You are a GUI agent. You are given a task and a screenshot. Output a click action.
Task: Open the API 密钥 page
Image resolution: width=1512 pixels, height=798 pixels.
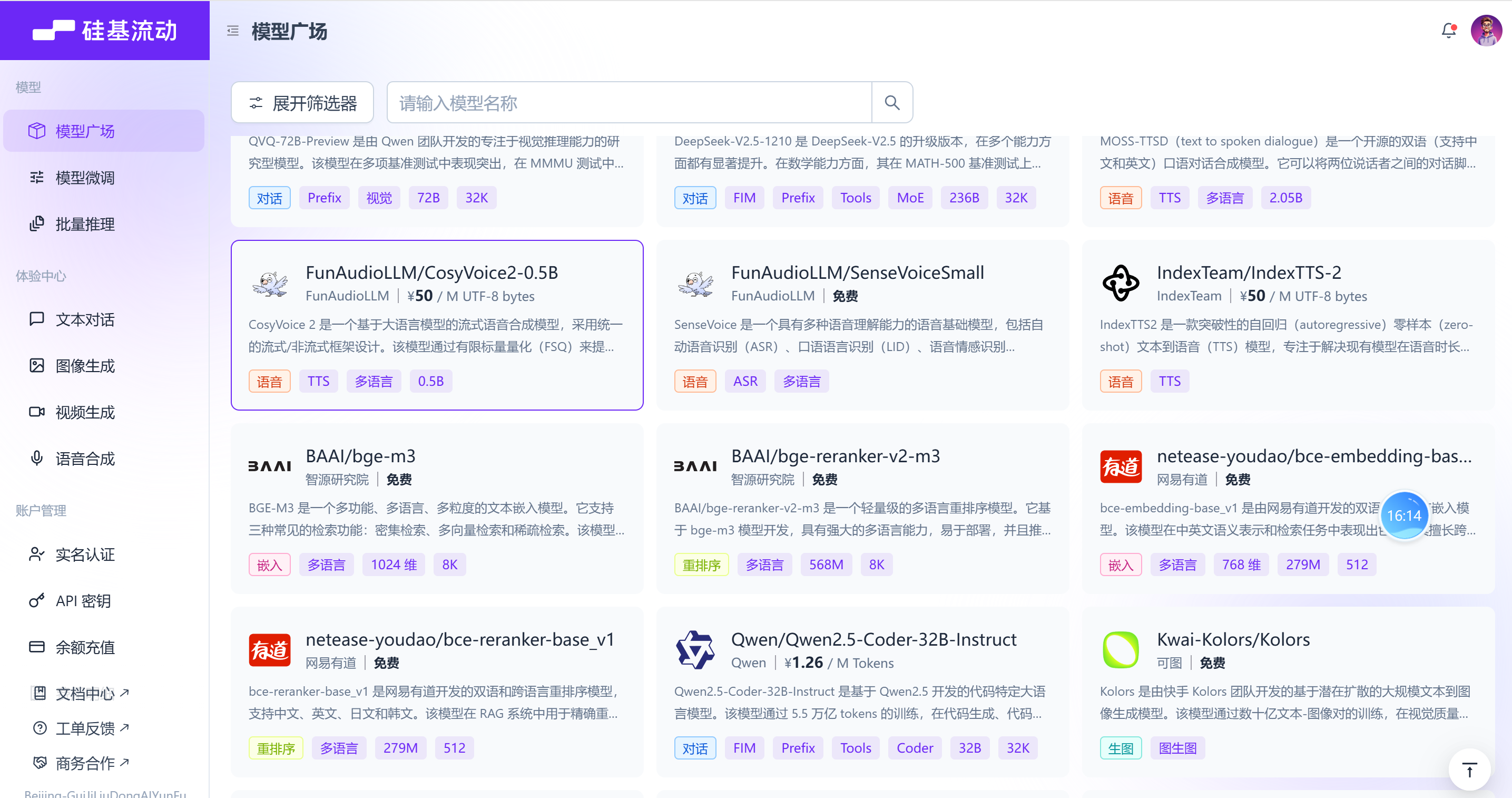(83, 601)
